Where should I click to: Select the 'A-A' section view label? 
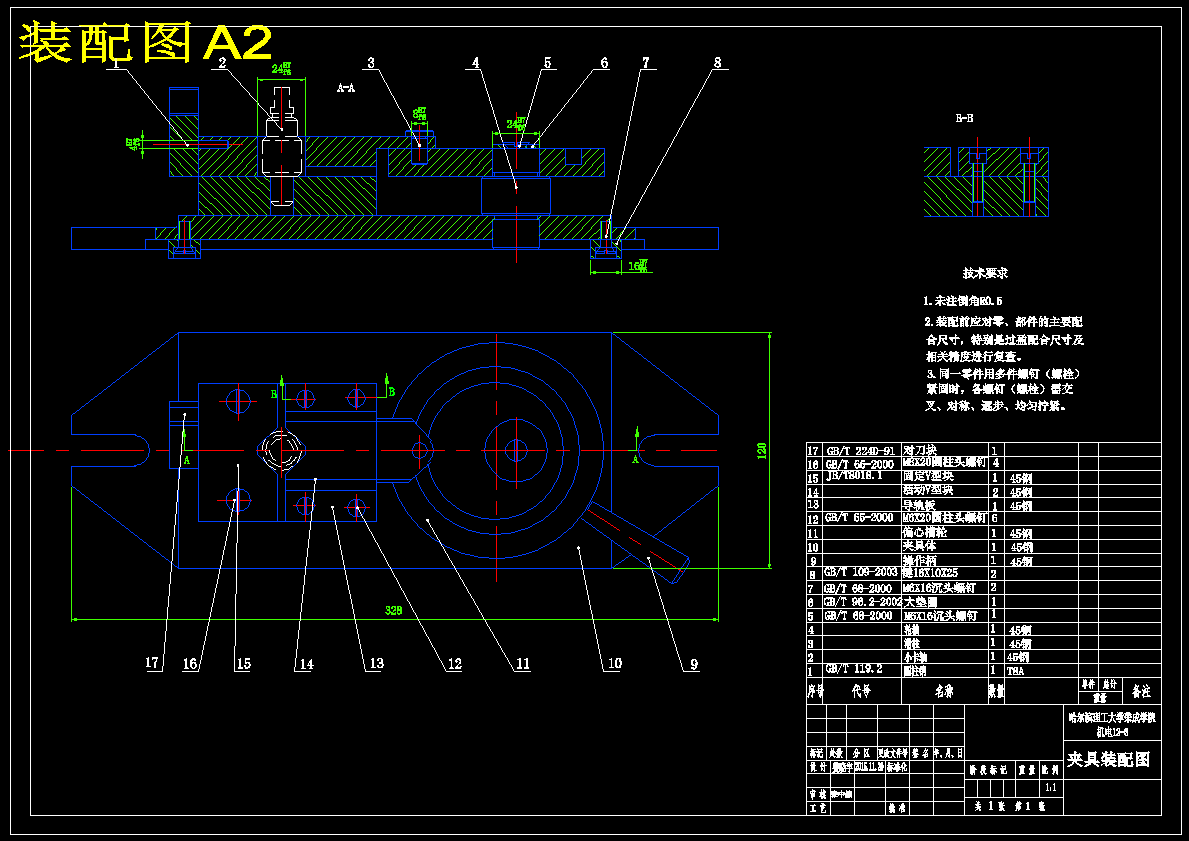pyautogui.click(x=346, y=88)
